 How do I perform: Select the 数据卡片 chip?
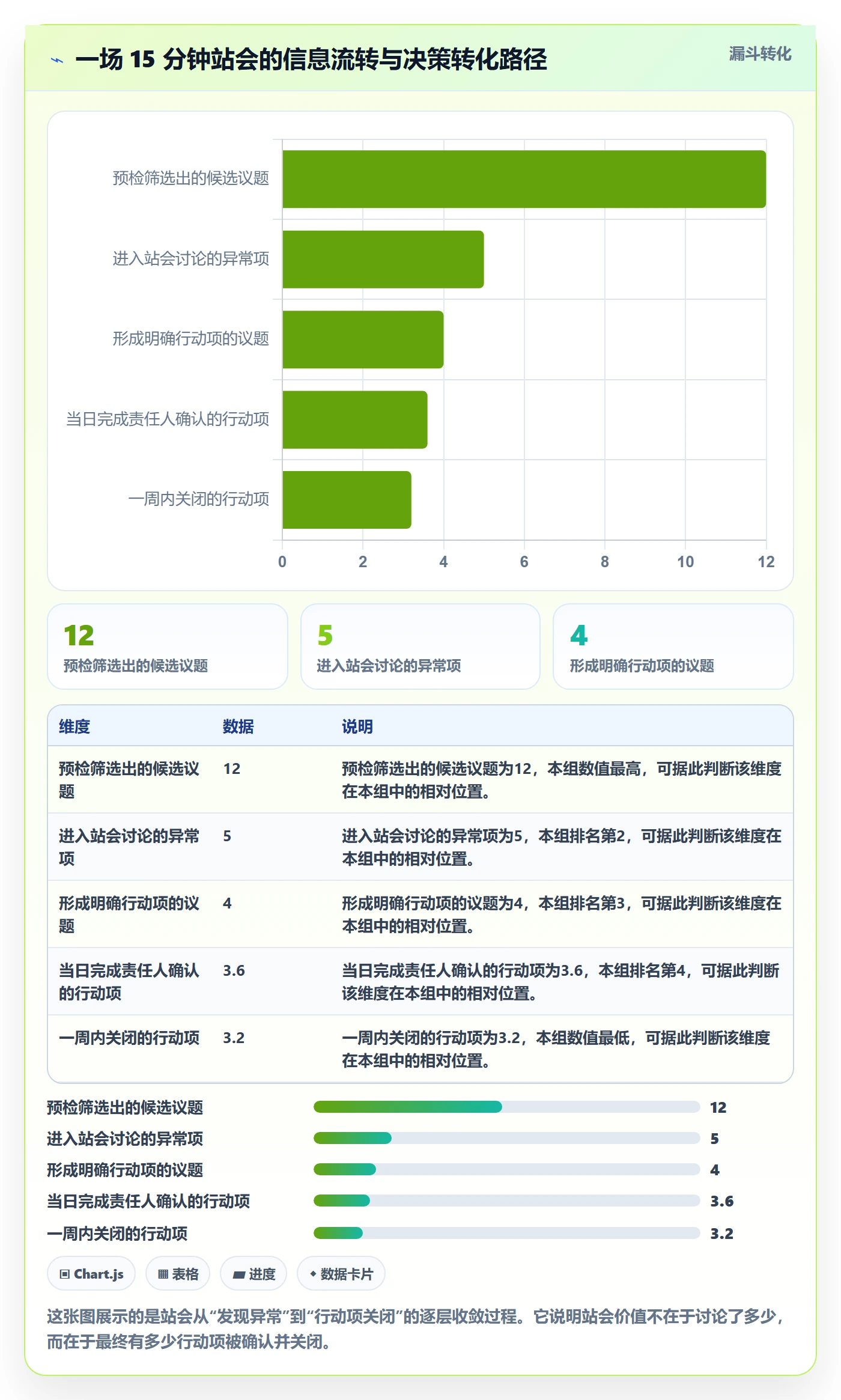point(341,1274)
